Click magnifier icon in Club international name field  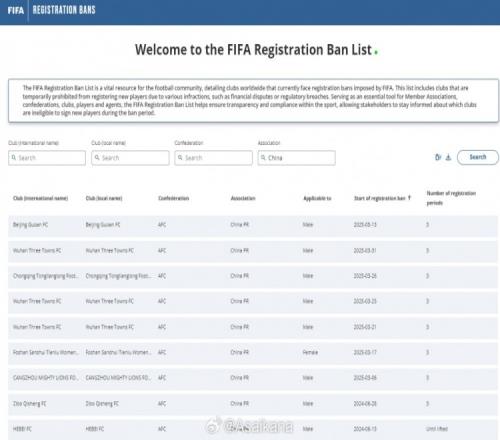[14, 158]
